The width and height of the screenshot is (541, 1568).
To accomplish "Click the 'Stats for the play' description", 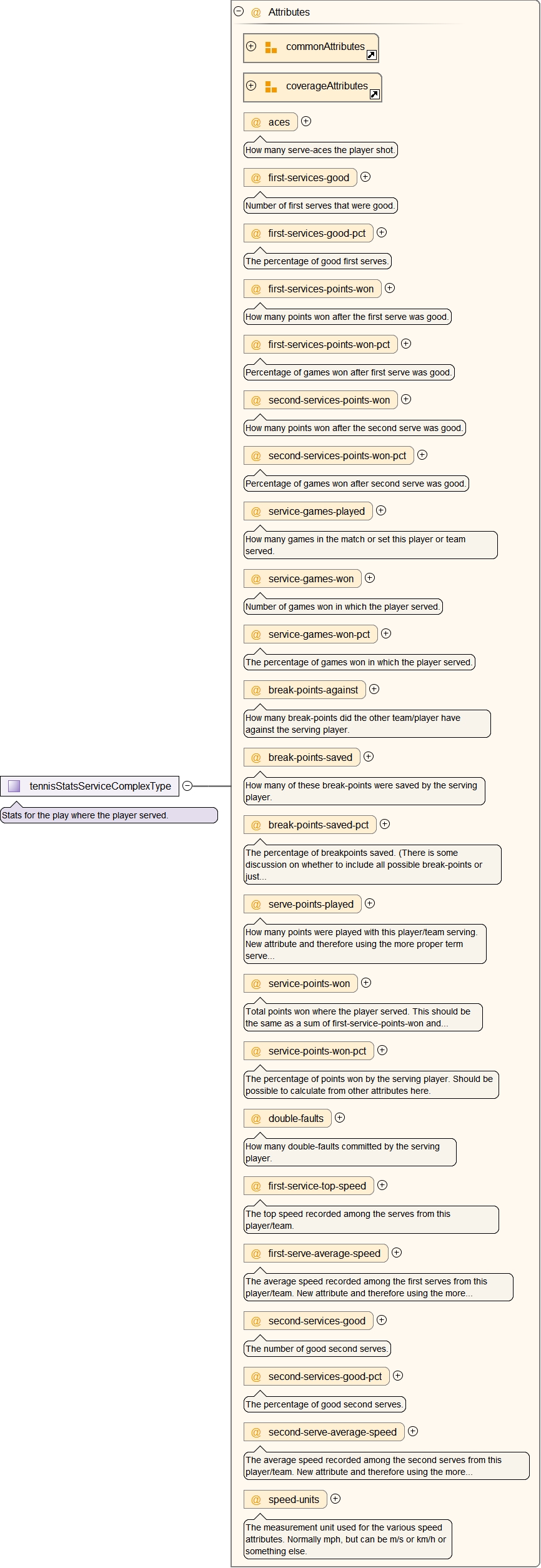I will pyautogui.click(x=85, y=815).
